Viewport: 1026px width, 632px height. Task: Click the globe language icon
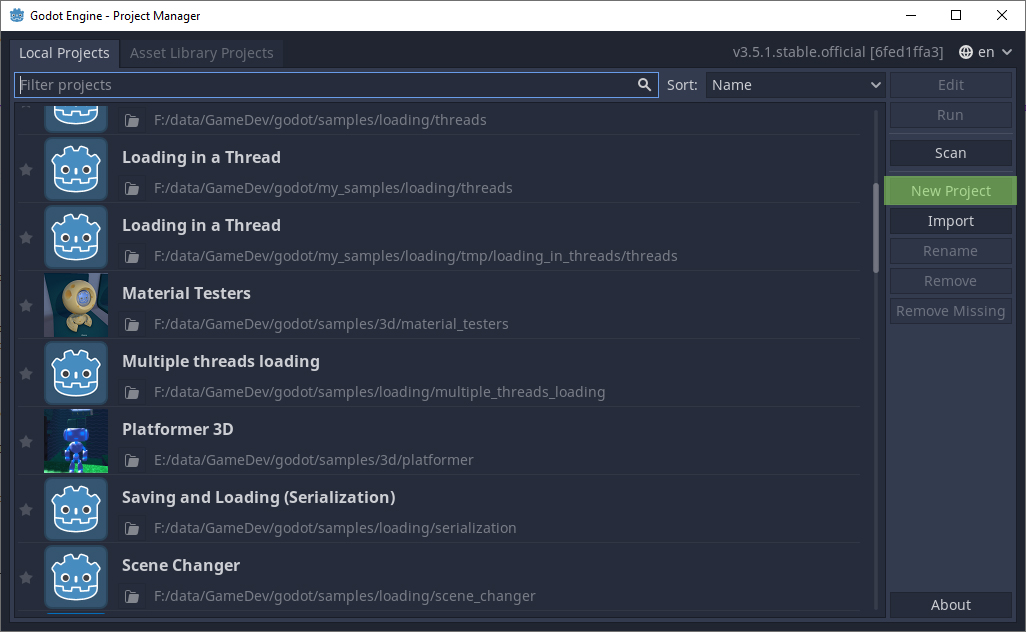coord(966,52)
